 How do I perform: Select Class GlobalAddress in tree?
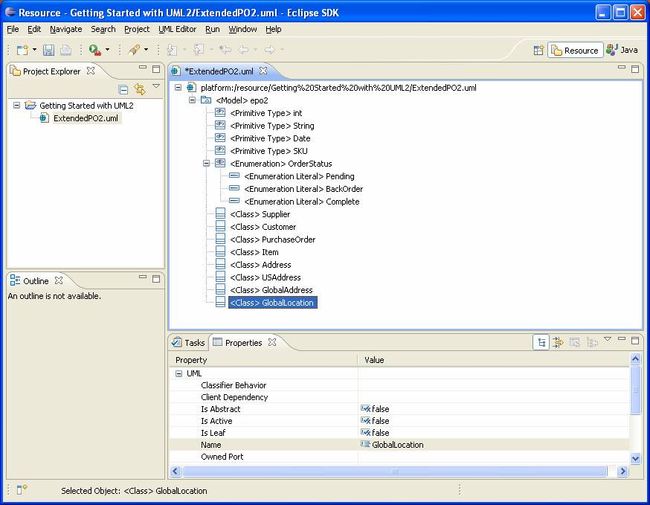(271, 290)
